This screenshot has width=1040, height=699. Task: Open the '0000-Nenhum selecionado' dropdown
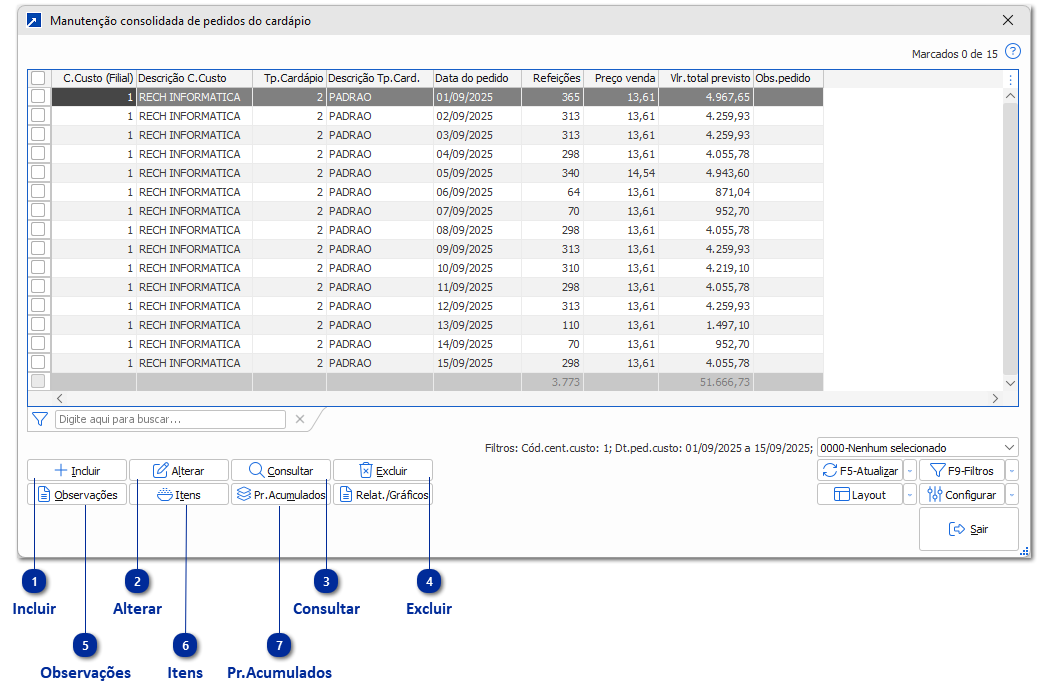click(917, 448)
